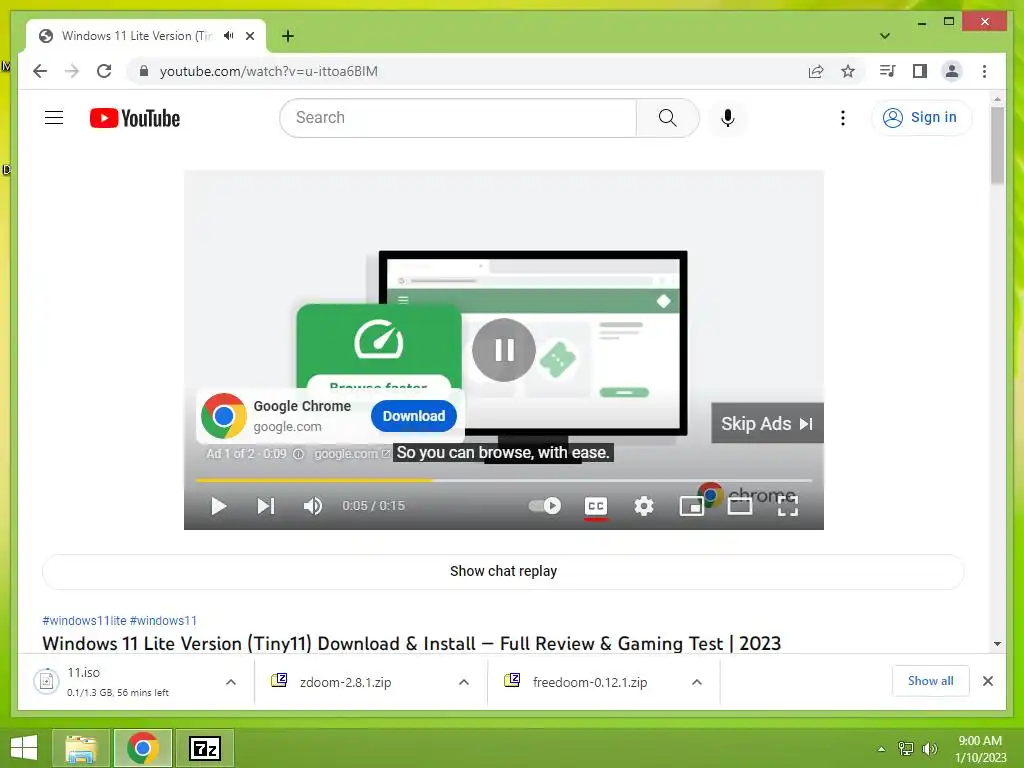The height and width of the screenshot is (768, 1024).
Task: Open media controls icon in Chrome toolbar
Action: tap(887, 71)
